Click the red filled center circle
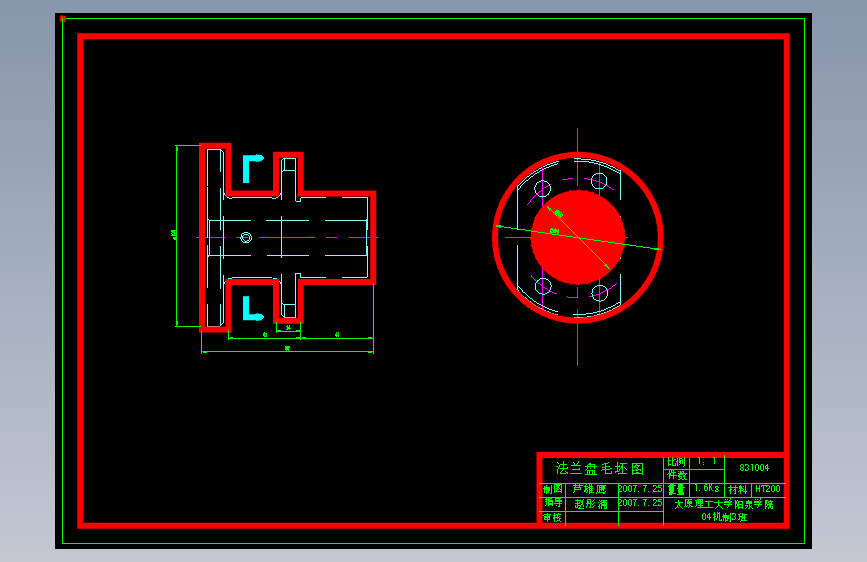The width and height of the screenshot is (867, 562). click(x=578, y=237)
